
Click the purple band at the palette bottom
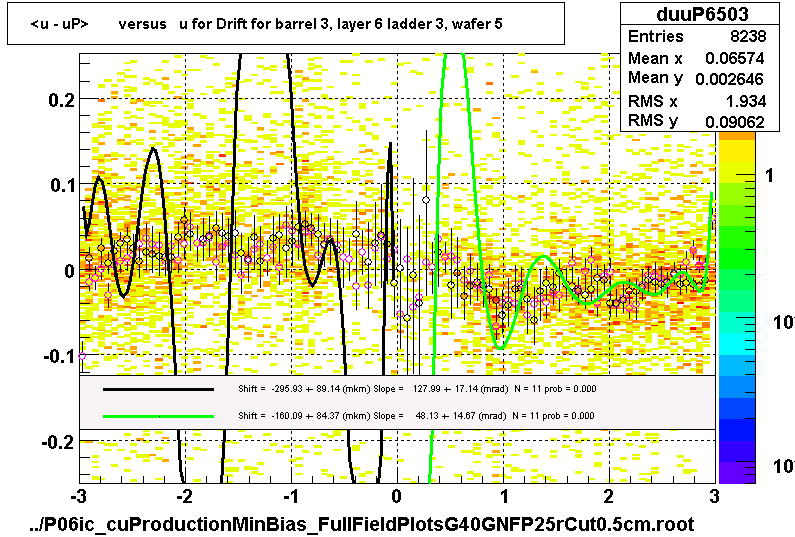(x=736, y=472)
